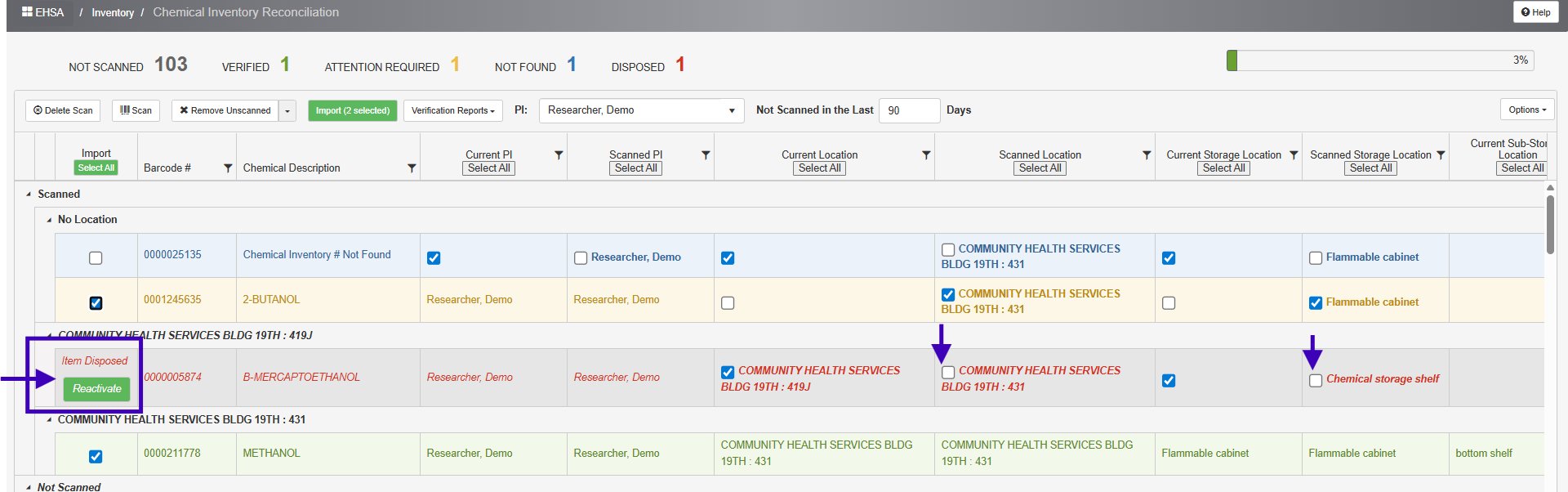1568x492 pixels.
Task: Toggle Current Location 419J checkbox for B-MERCAPTOETHANOL
Action: [x=728, y=373]
